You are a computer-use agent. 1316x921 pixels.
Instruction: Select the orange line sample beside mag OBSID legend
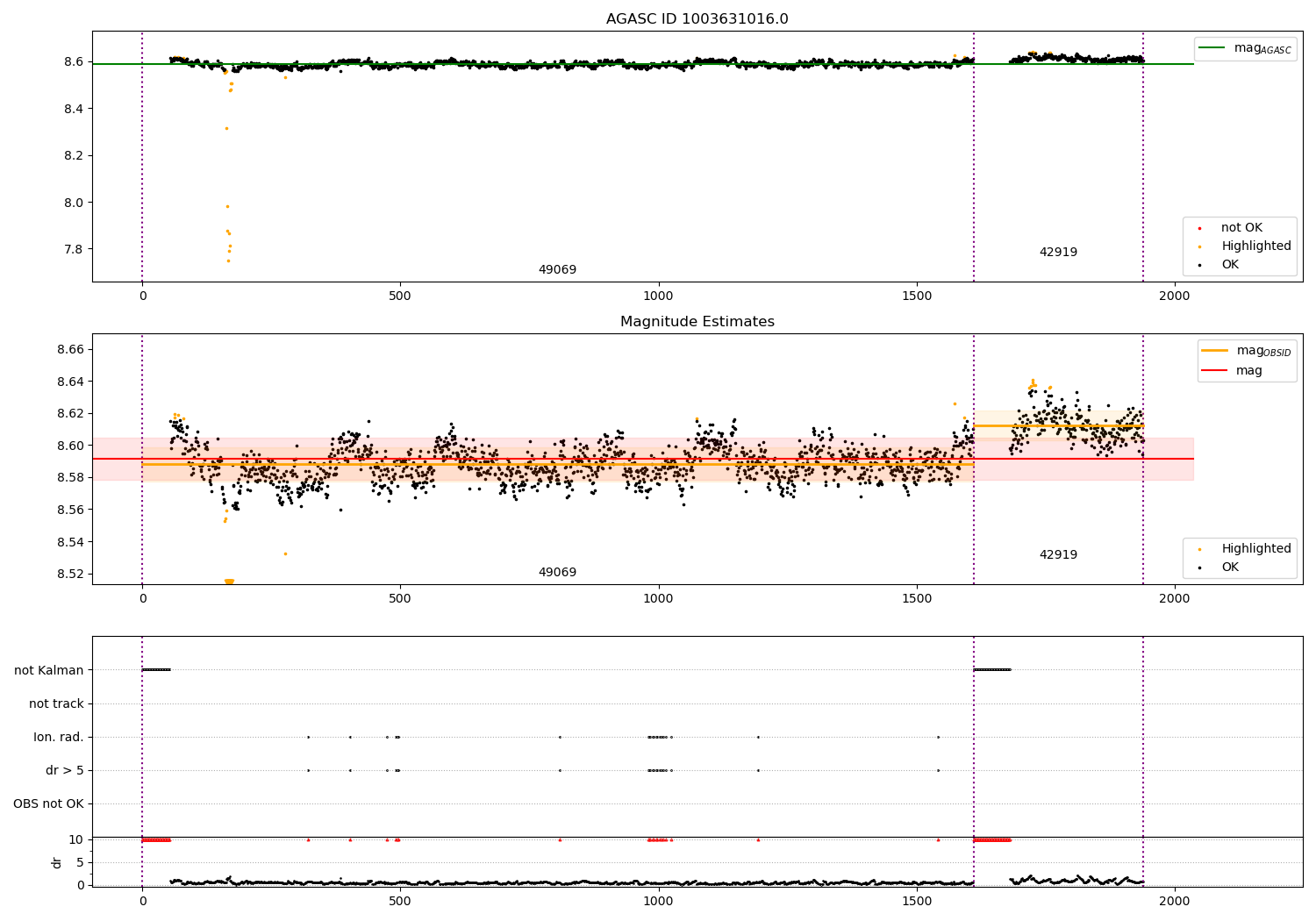[1215, 351]
